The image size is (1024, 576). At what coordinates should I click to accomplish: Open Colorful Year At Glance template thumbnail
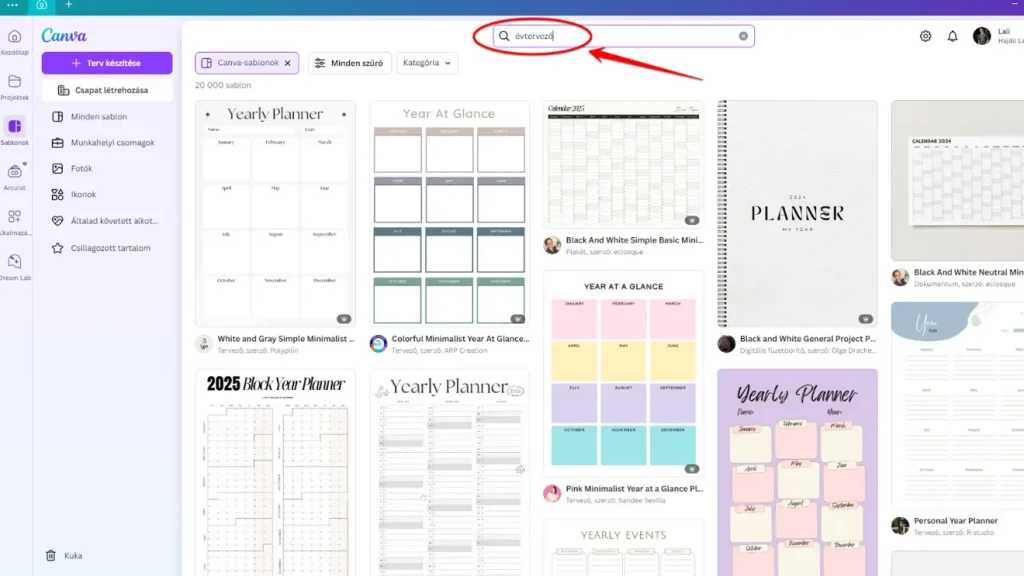click(449, 214)
